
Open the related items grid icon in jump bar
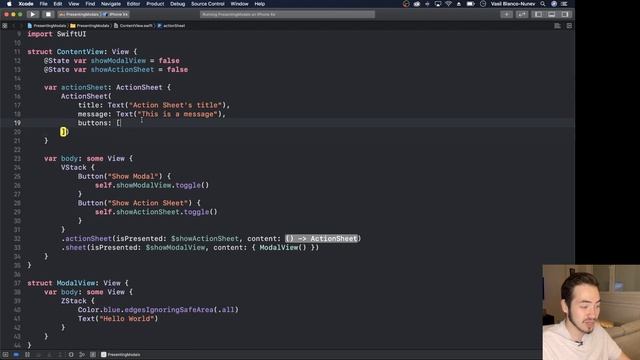4,26
